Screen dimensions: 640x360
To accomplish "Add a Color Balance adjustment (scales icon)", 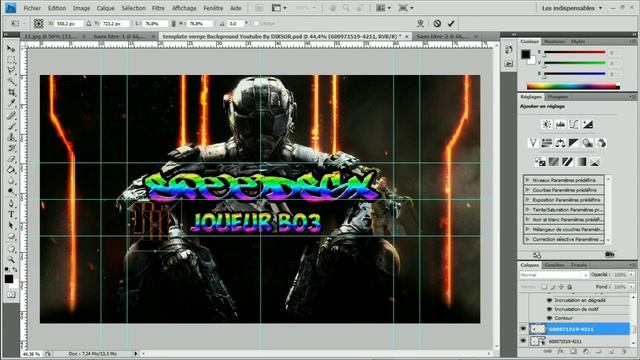I will (x=560, y=143).
